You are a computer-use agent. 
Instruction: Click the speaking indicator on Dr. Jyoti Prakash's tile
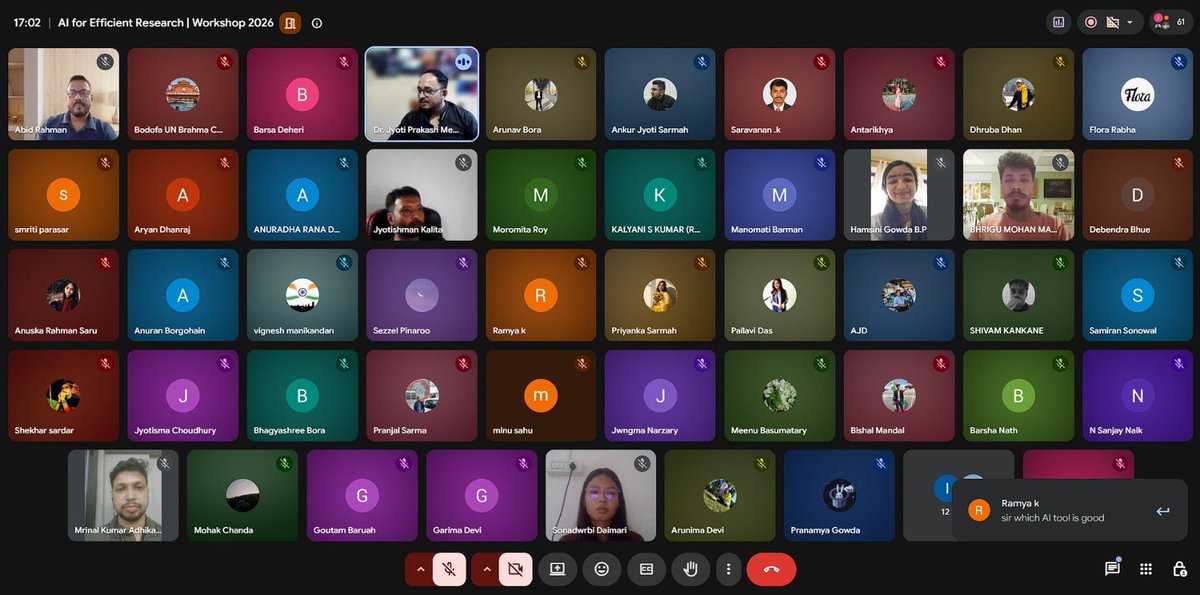pos(462,61)
